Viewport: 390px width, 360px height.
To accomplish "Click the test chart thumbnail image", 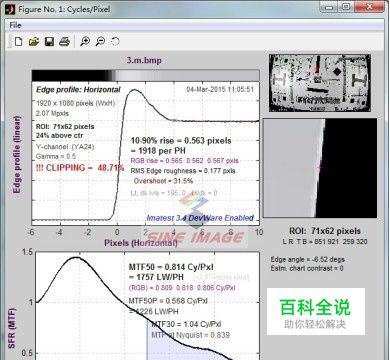I will pos(320,83).
